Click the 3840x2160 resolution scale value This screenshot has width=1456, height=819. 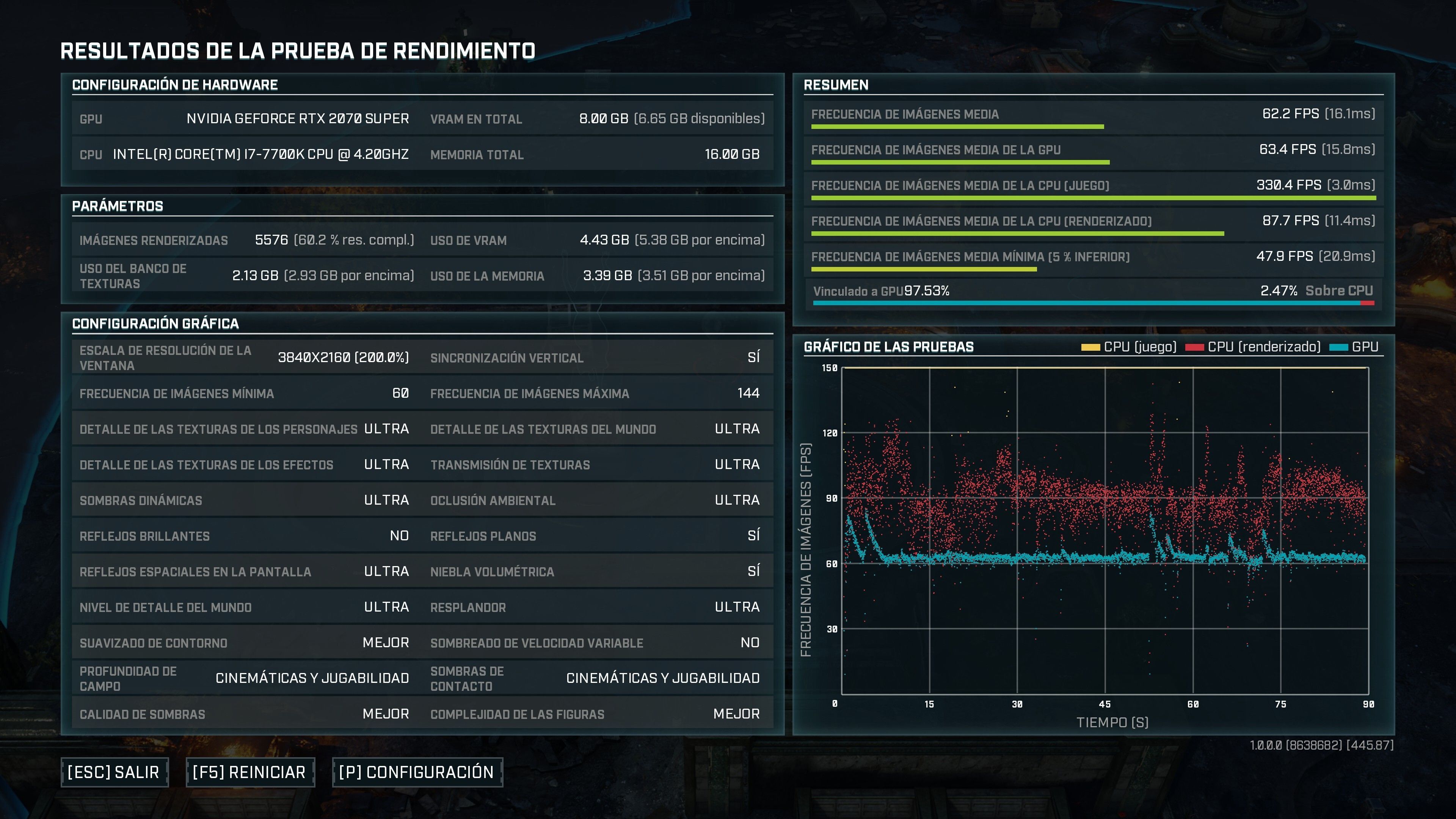pos(343,357)
